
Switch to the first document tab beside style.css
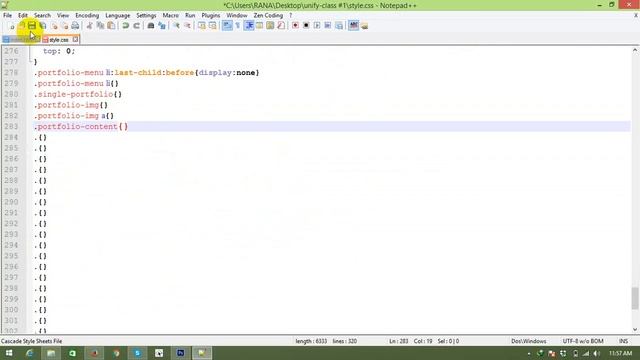click(20, 40)
